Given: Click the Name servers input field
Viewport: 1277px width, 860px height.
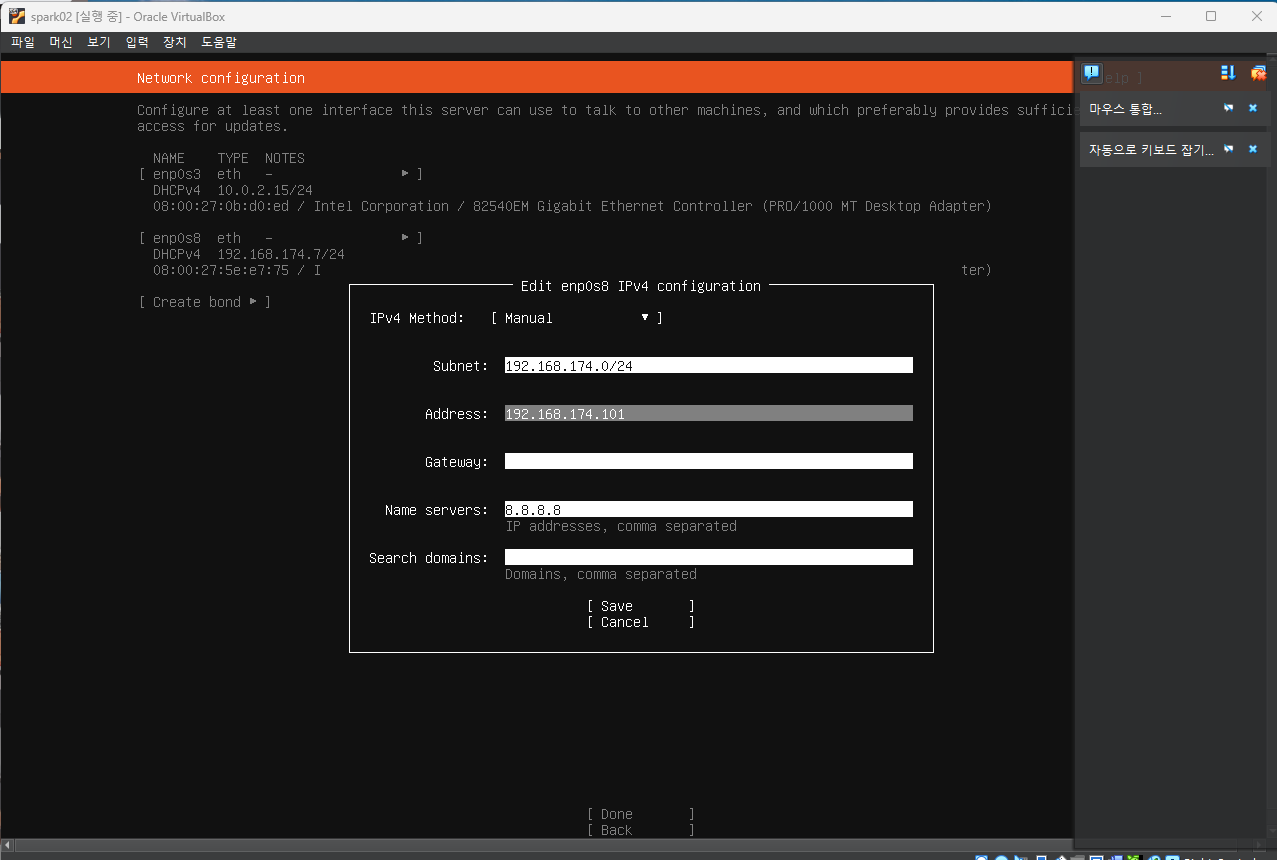Looking at the screenshot, I should (709, 510).
